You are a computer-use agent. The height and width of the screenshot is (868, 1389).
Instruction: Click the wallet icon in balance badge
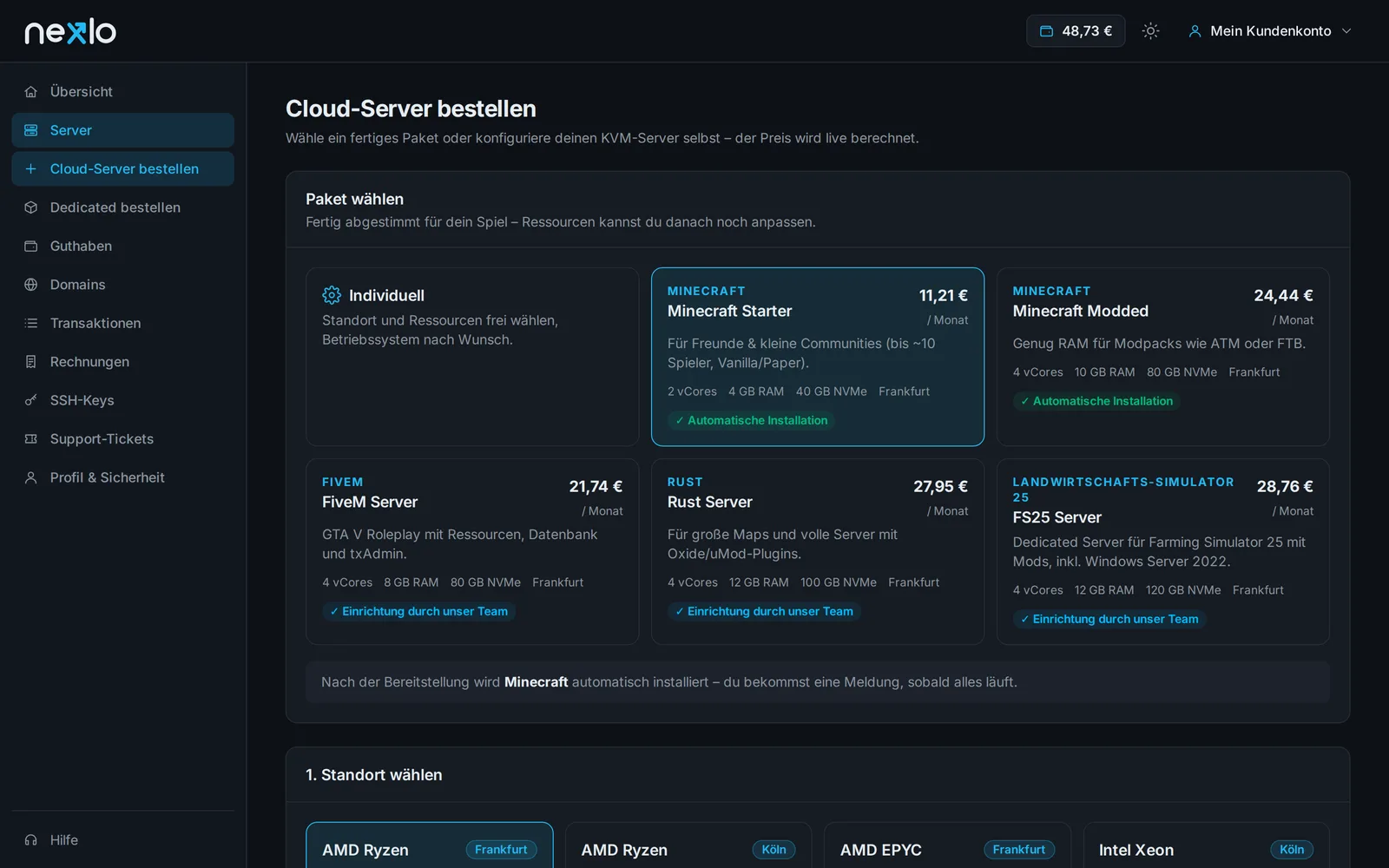pos(1047,31)
